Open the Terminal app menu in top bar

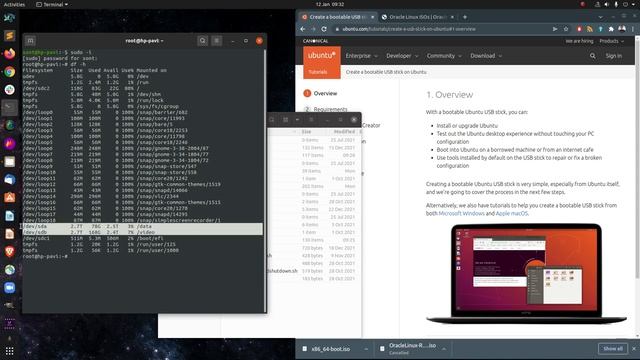pos(52,4)
